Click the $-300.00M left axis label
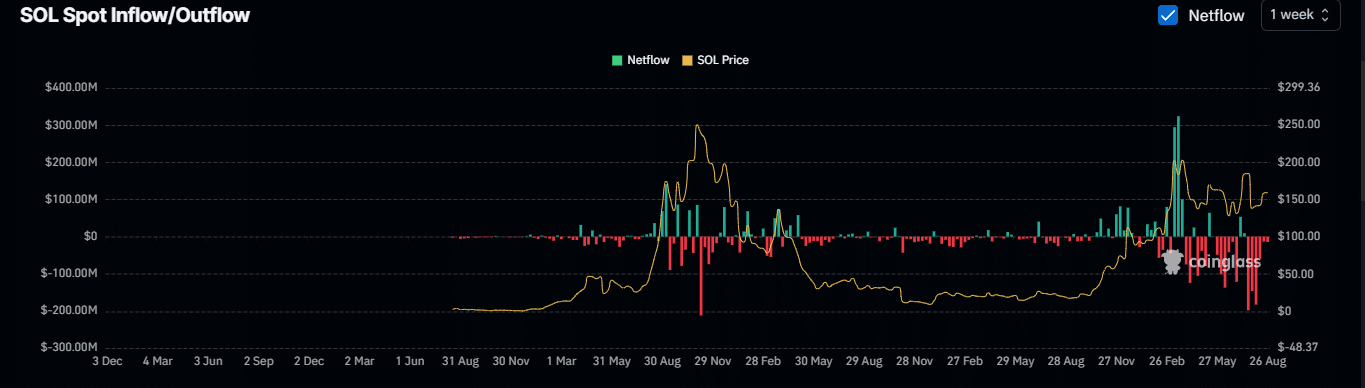 69,348
